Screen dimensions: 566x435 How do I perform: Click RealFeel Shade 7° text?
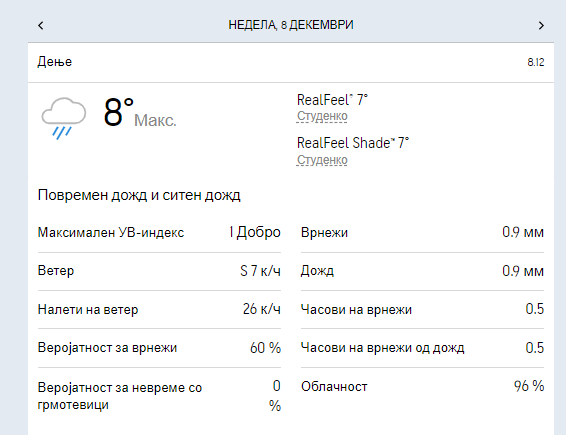tap(353, 143)
